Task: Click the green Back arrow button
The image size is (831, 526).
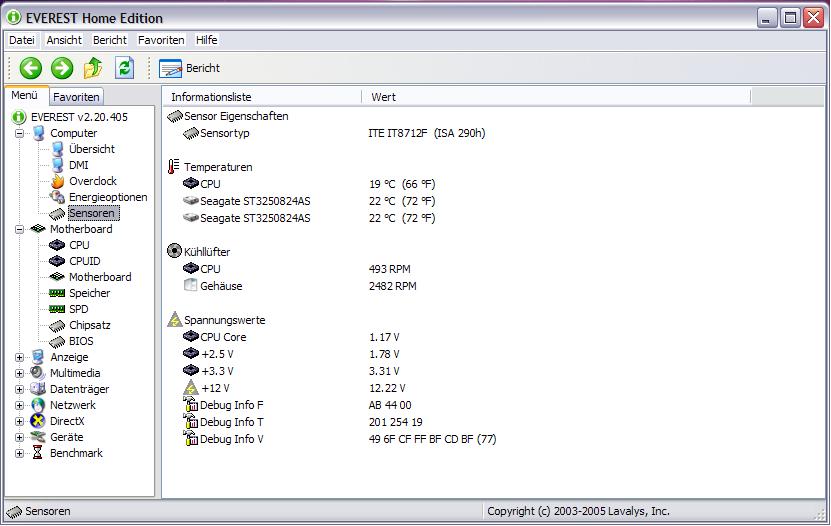Action: click(31, 68)
